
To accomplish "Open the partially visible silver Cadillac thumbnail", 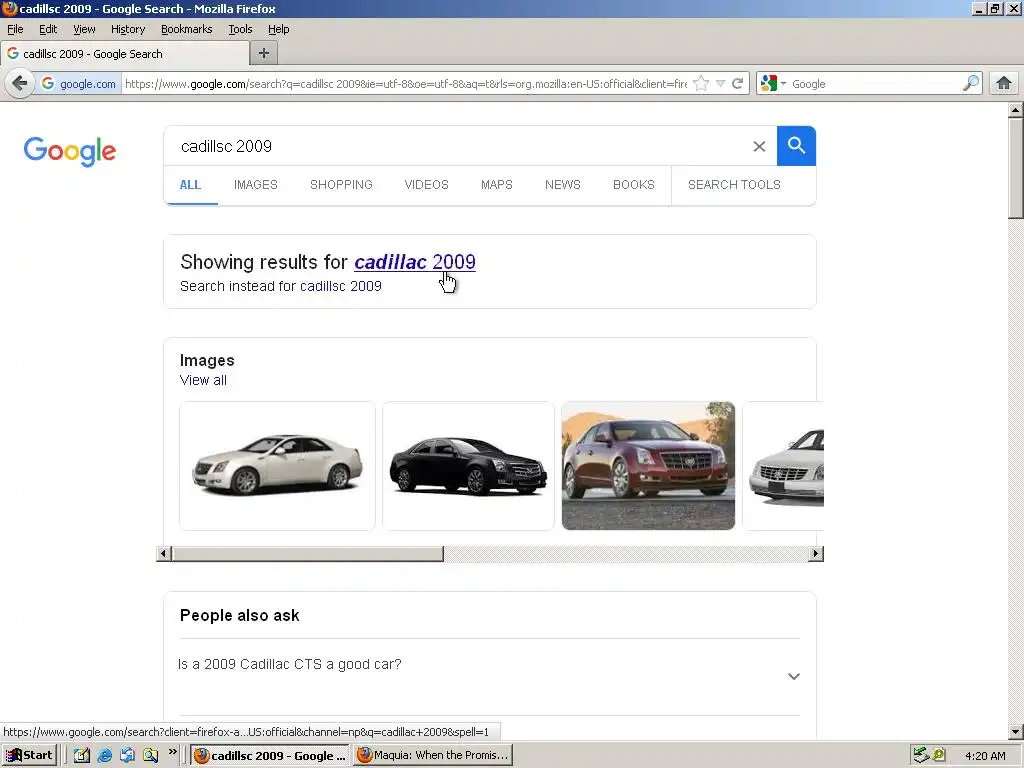I will 784,466.
